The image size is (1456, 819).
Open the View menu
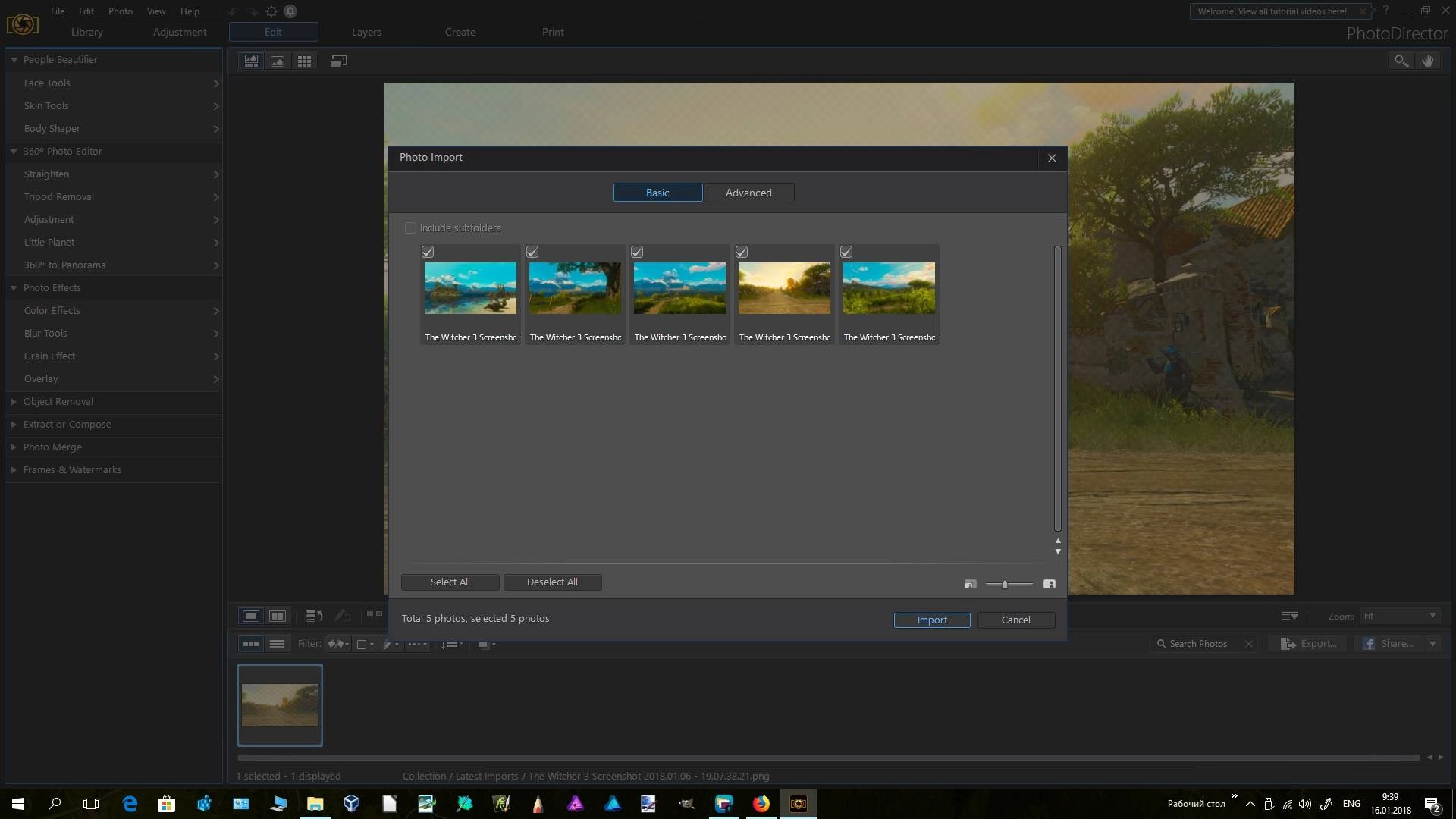156,11
